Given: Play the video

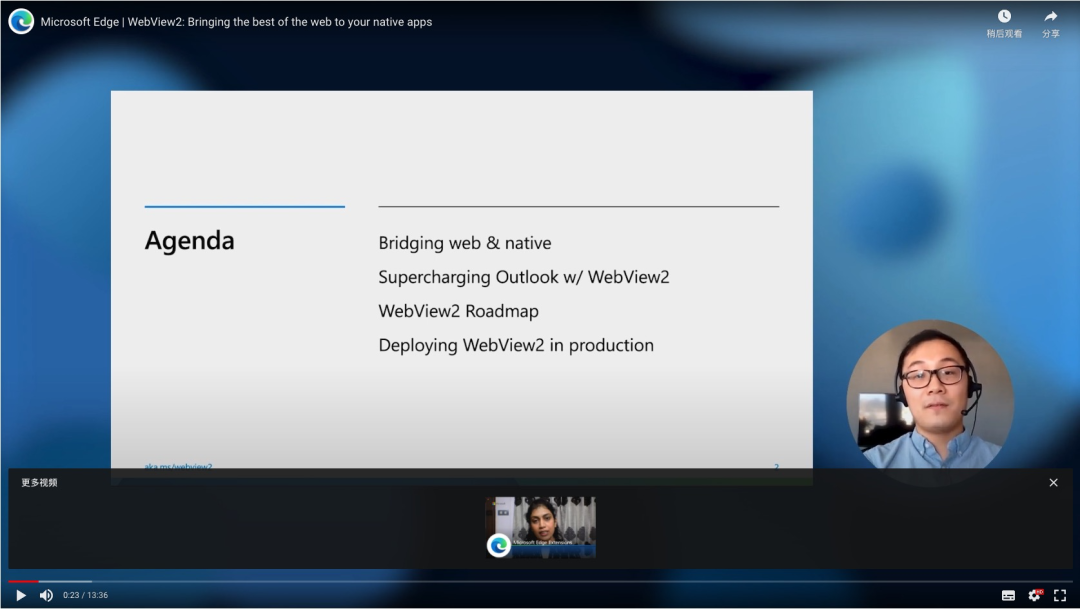Looking at the screenshot, I should point(21,595).
